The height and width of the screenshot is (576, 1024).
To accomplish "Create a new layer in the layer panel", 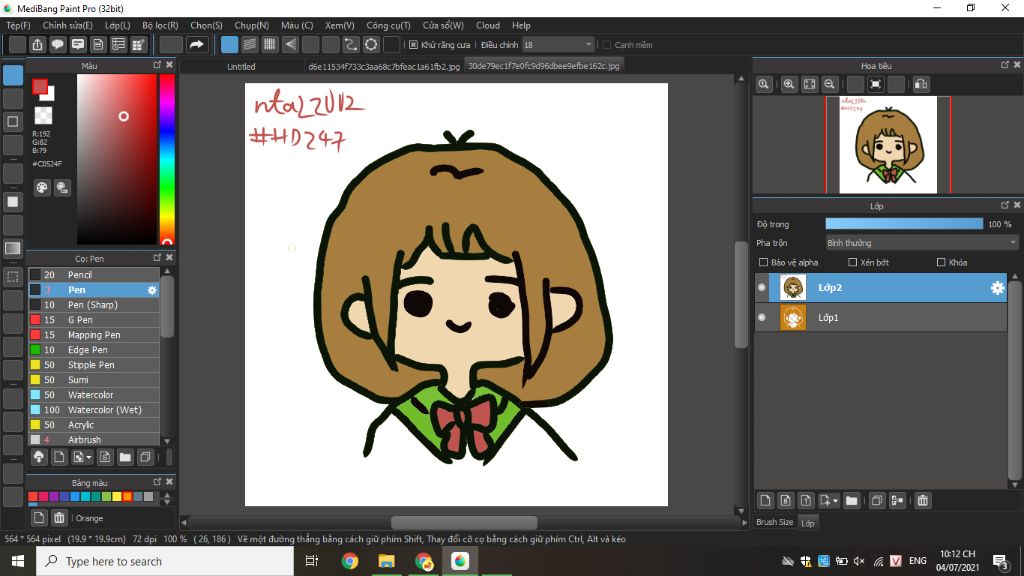I will click(x=765, y=501).
